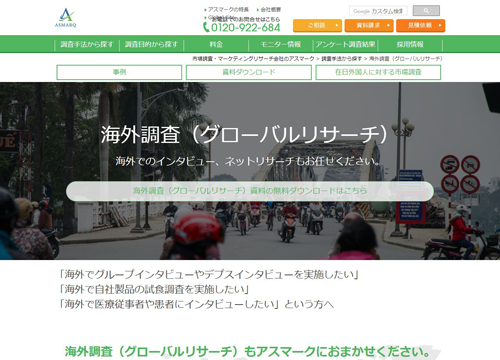Open the 料金 menu item
This screenshot has width=500, height=360.
click(x=216, y=44)
